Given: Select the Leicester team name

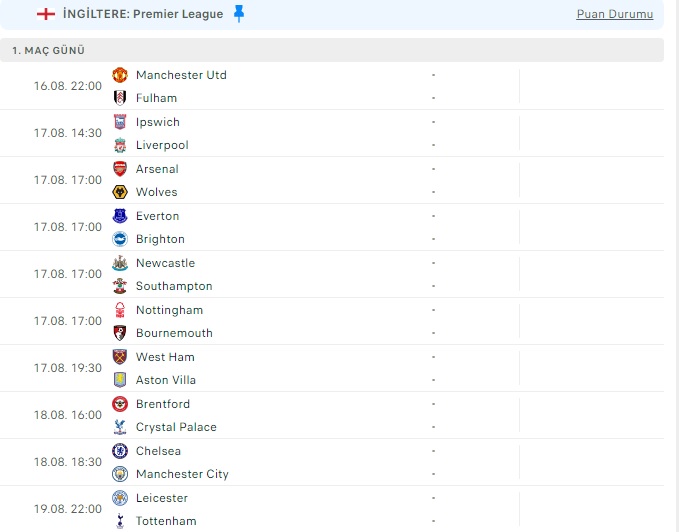Looking at the screenshot, I should click(x=162, y=498).
